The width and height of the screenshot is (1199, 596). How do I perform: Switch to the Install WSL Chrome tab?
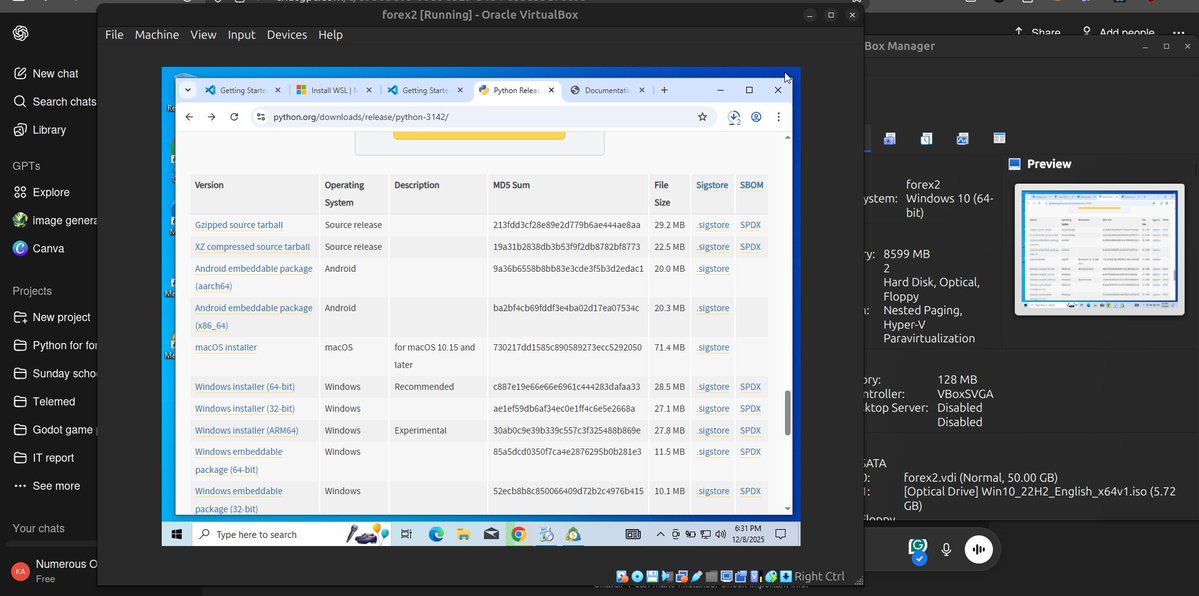[x=334, y=90]
